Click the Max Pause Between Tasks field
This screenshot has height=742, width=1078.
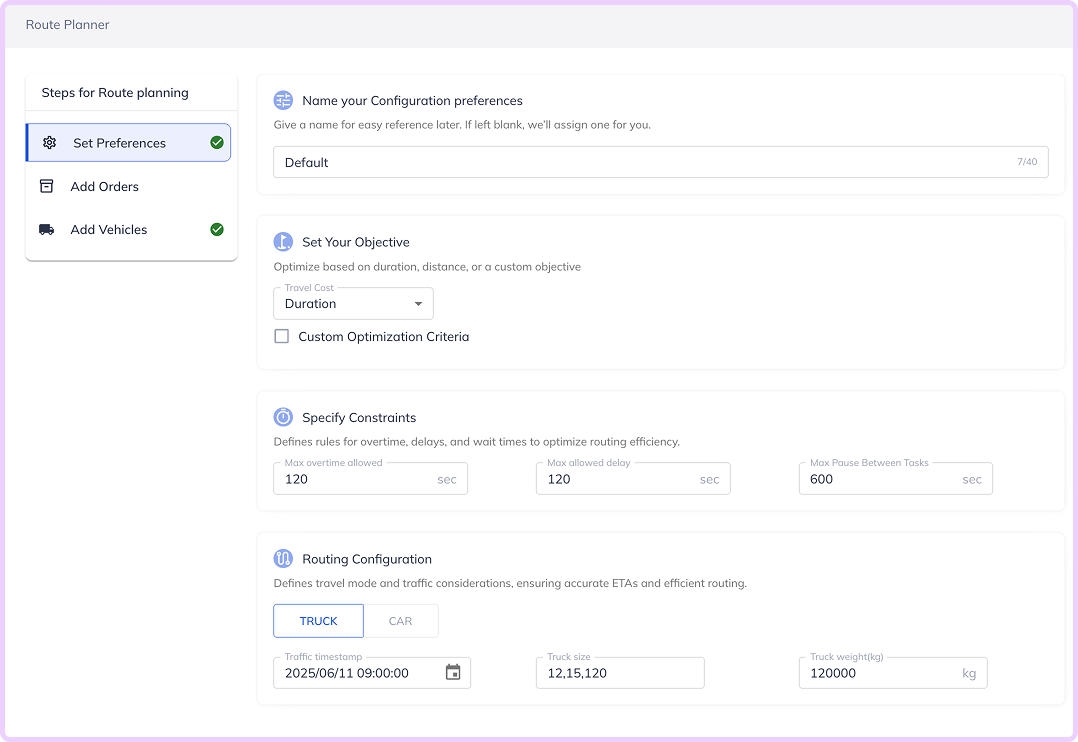[896, 479]
